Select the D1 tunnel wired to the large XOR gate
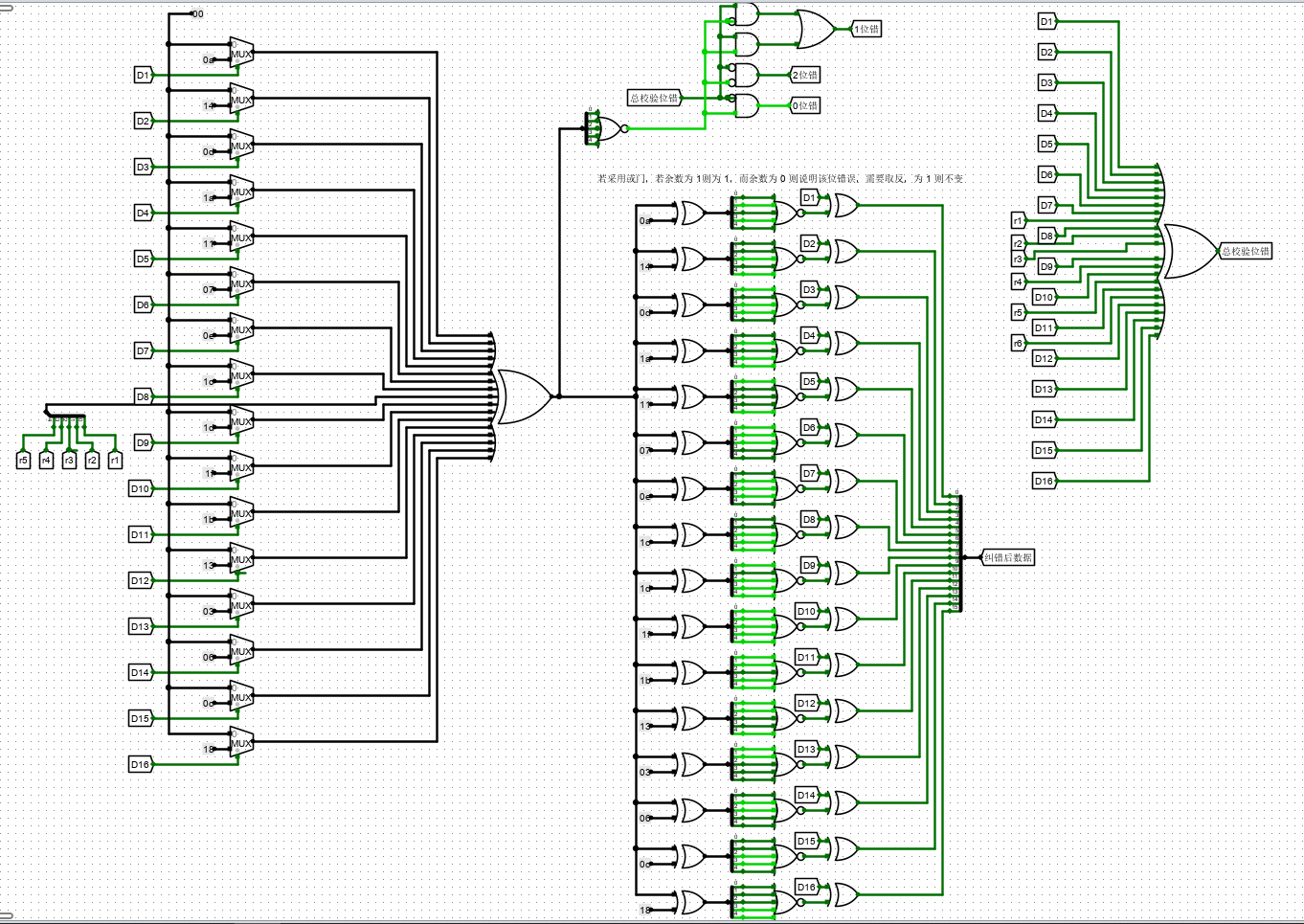This screenshot has height=924, width=1304. [1046, 21]
